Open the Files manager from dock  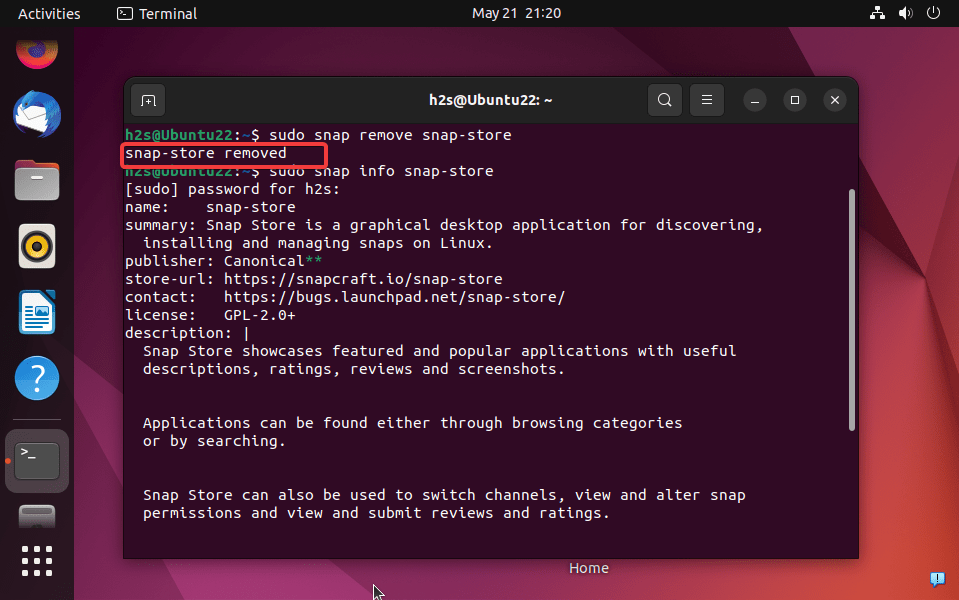pyautogui.click(x=37, y=180)
